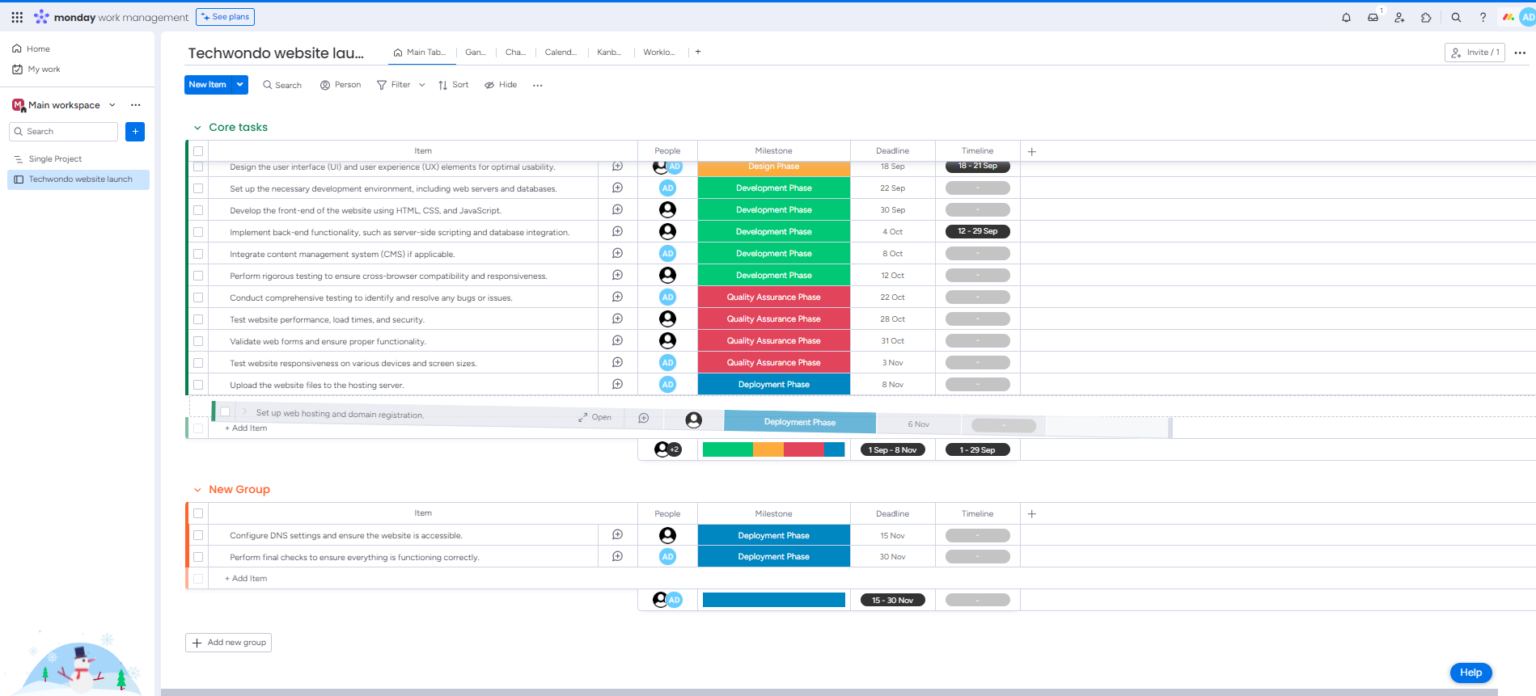This screenshot has width=1536, height=696.
Task: Click the Invite / 1 button
Action: click(x=1474, y=52)
